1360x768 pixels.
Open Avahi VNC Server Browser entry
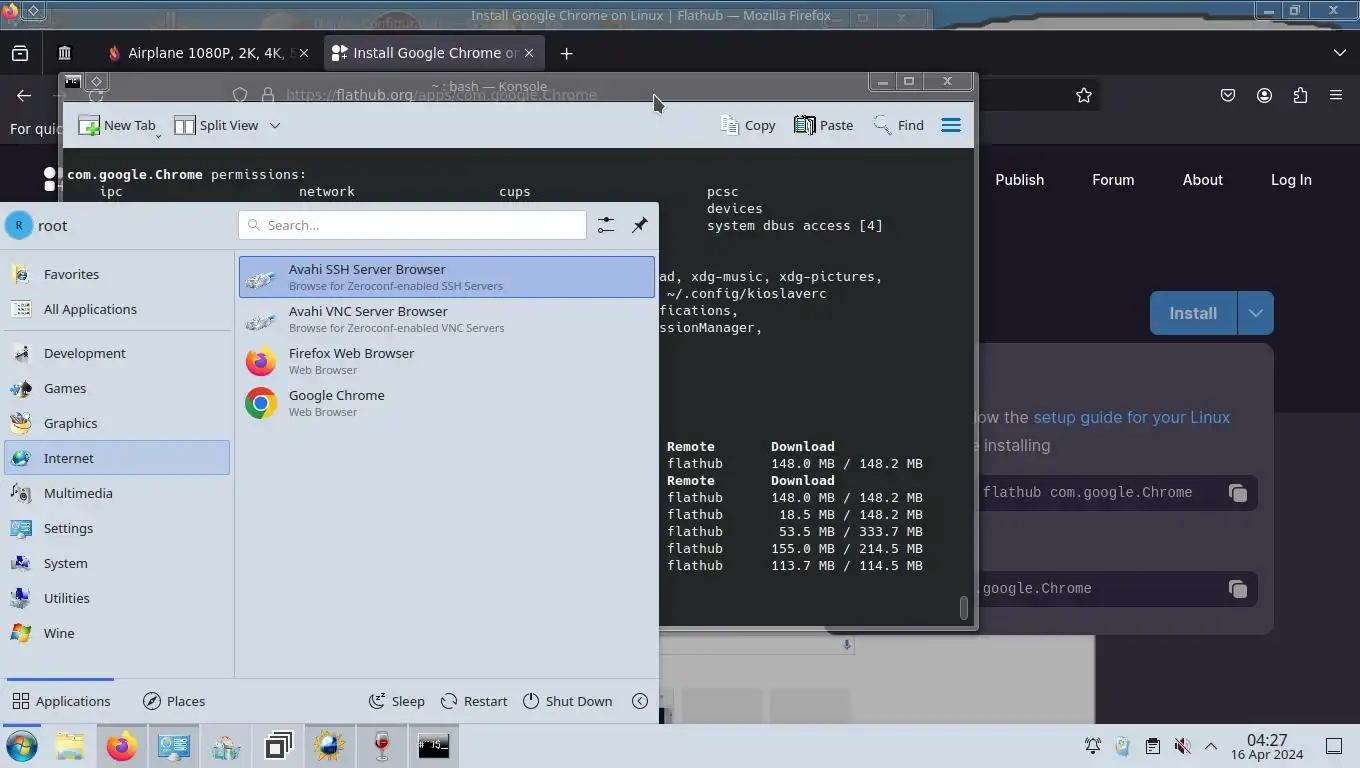[446, 319]
